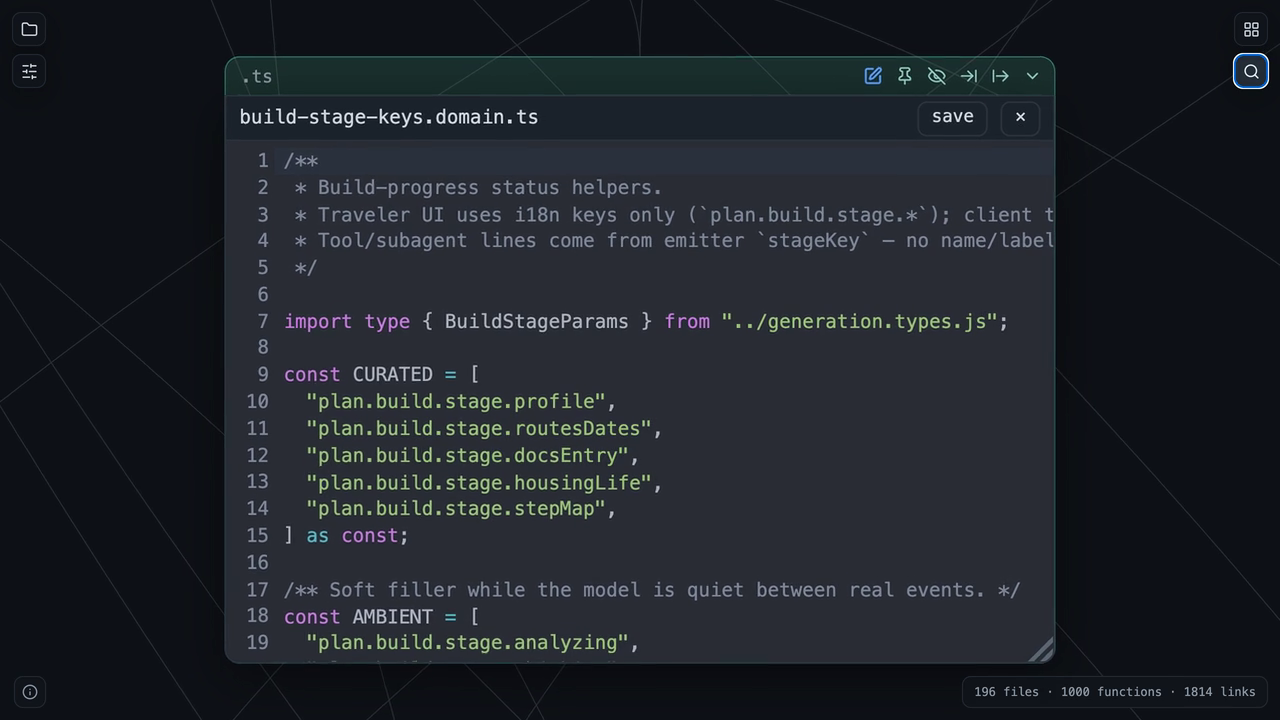Image resolution: width=1280 pixels, height=720 pixels.
Task: Open the grid layout icon
Action: point(1251,29)
